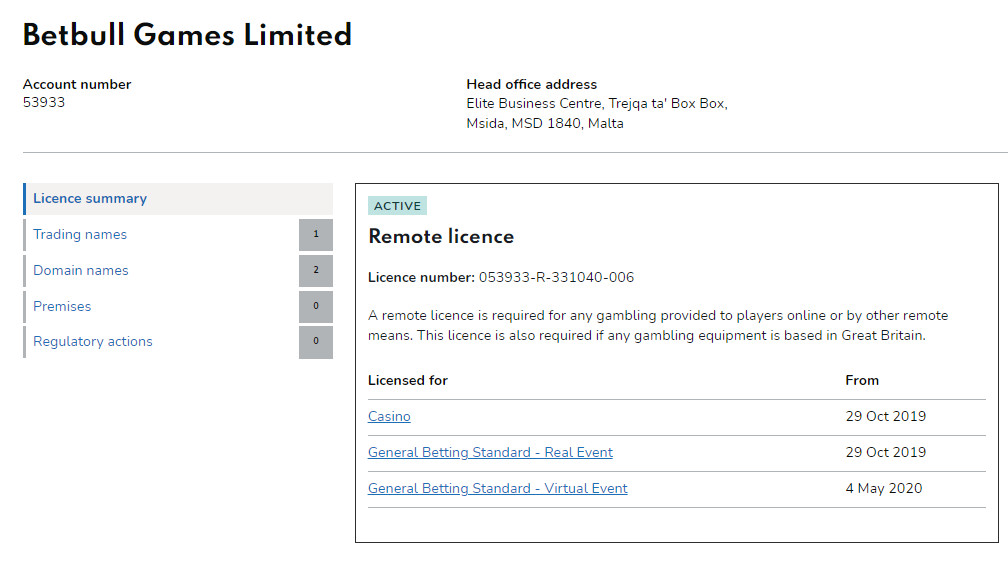Open General Betting Standard - Real Event link
This screenshot has height=564, width=1008.
tap(490, 453)
